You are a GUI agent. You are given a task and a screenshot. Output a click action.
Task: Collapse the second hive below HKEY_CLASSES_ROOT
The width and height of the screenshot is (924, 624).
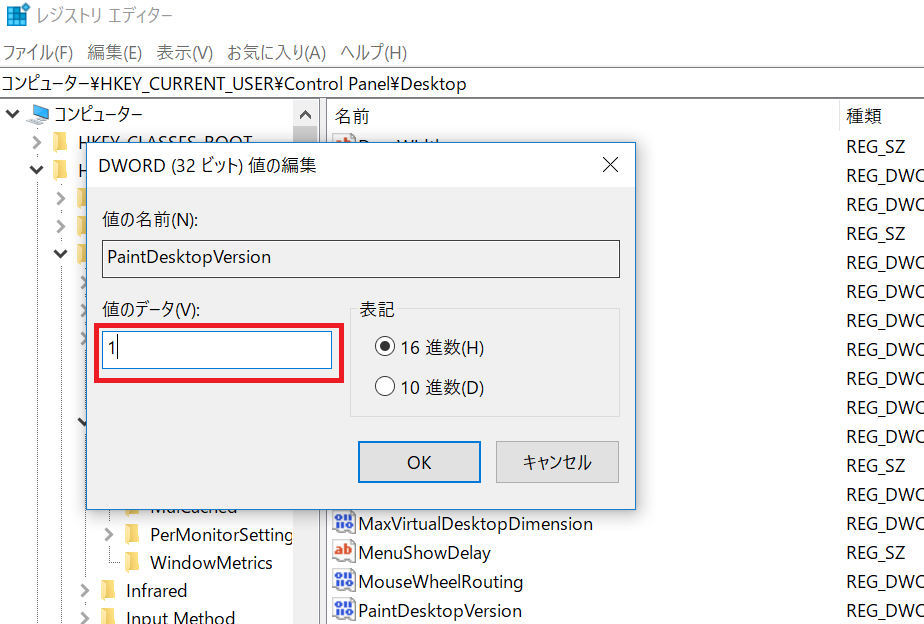(x=37, y=170)
